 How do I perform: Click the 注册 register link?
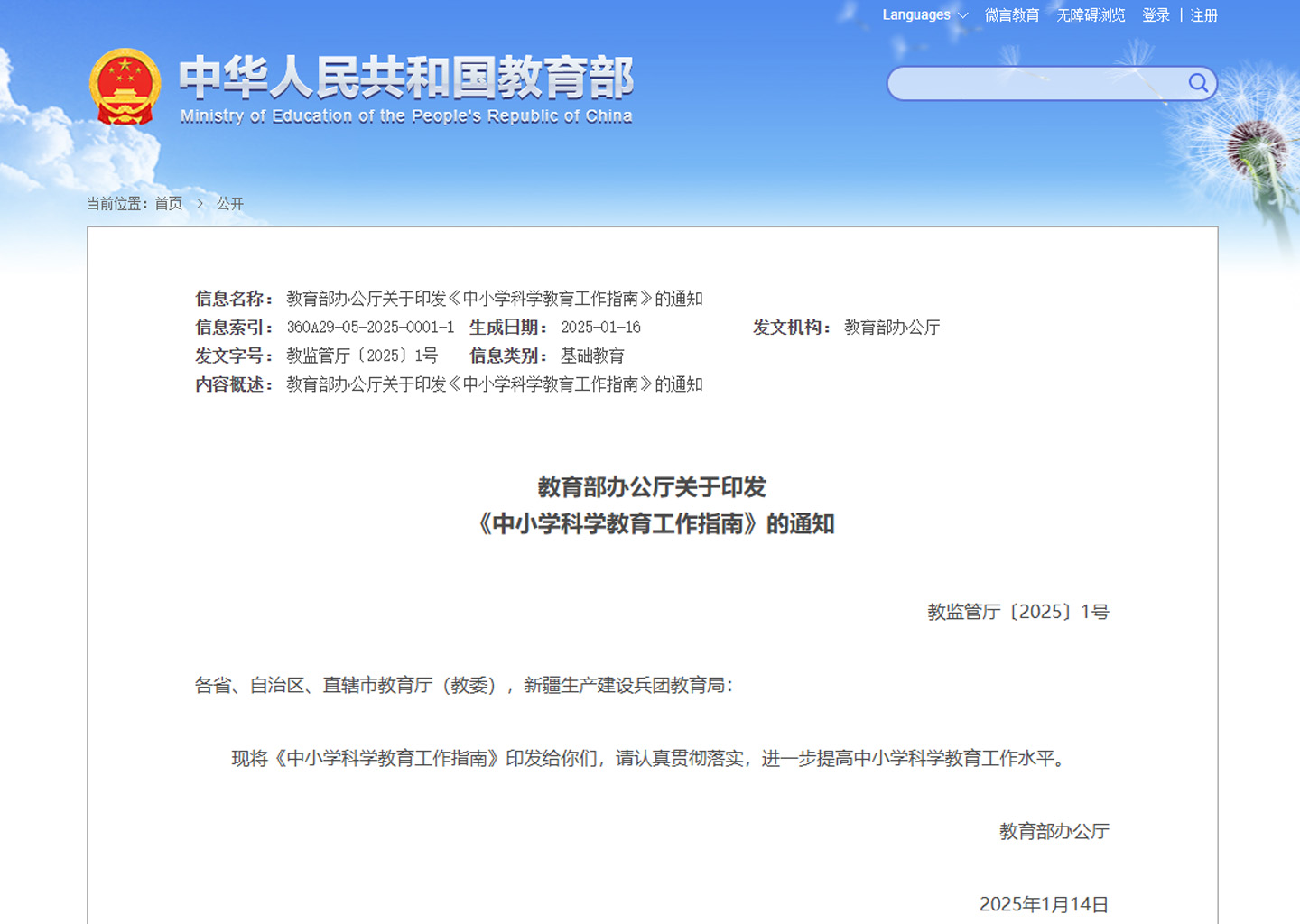[x=1203, y=15]
